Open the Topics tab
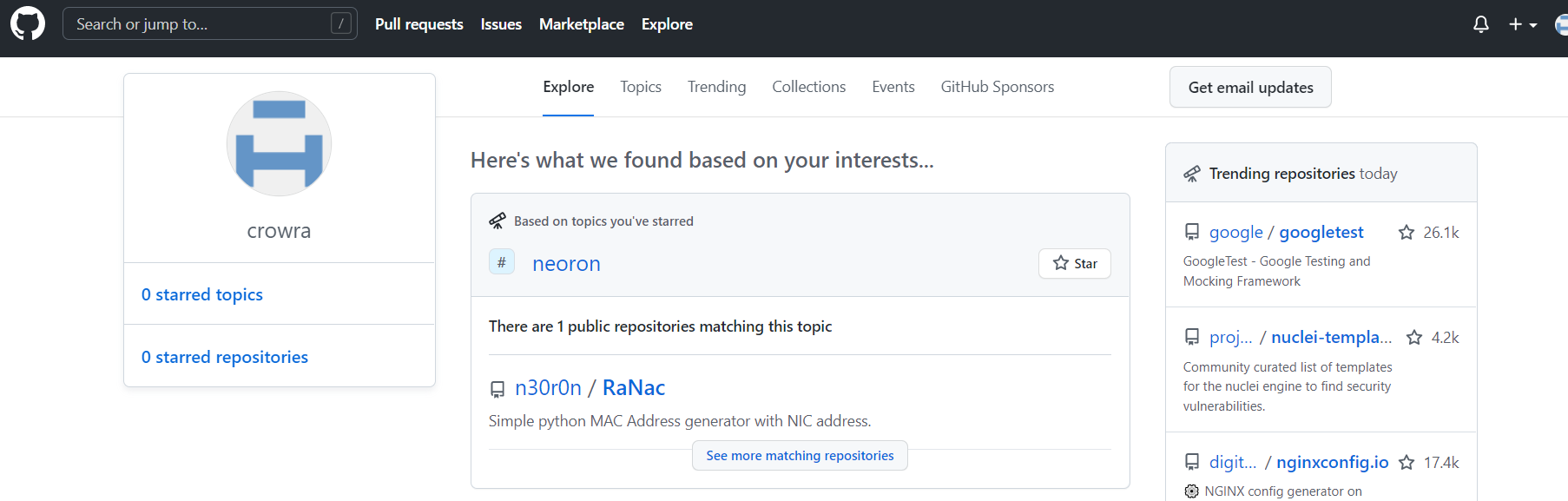The height and width of the screenshot is (501, 1568). click(641, 87)
